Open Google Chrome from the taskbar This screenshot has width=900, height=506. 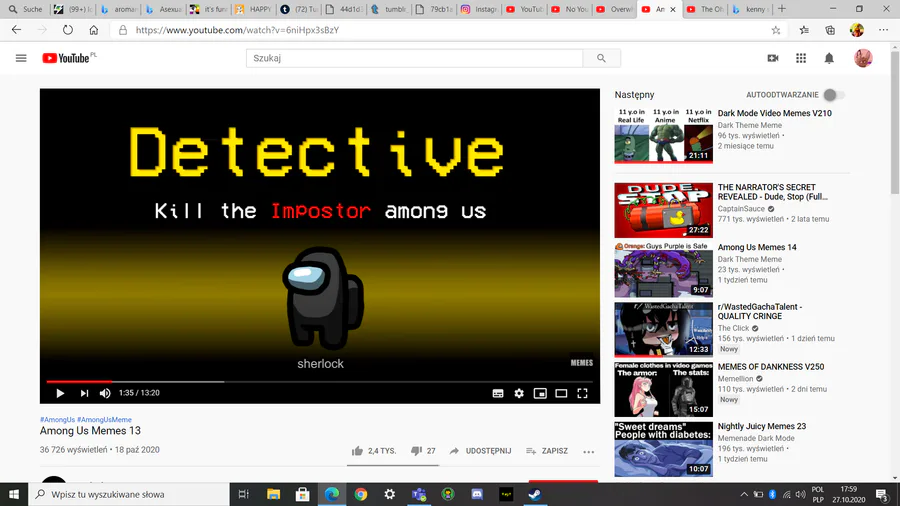(x=360, y=494)
